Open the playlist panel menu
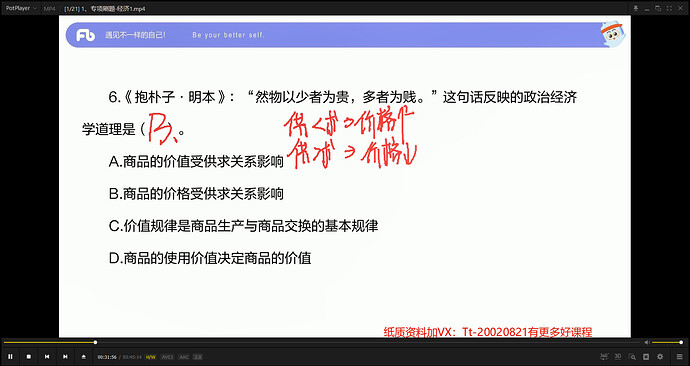 680,357
